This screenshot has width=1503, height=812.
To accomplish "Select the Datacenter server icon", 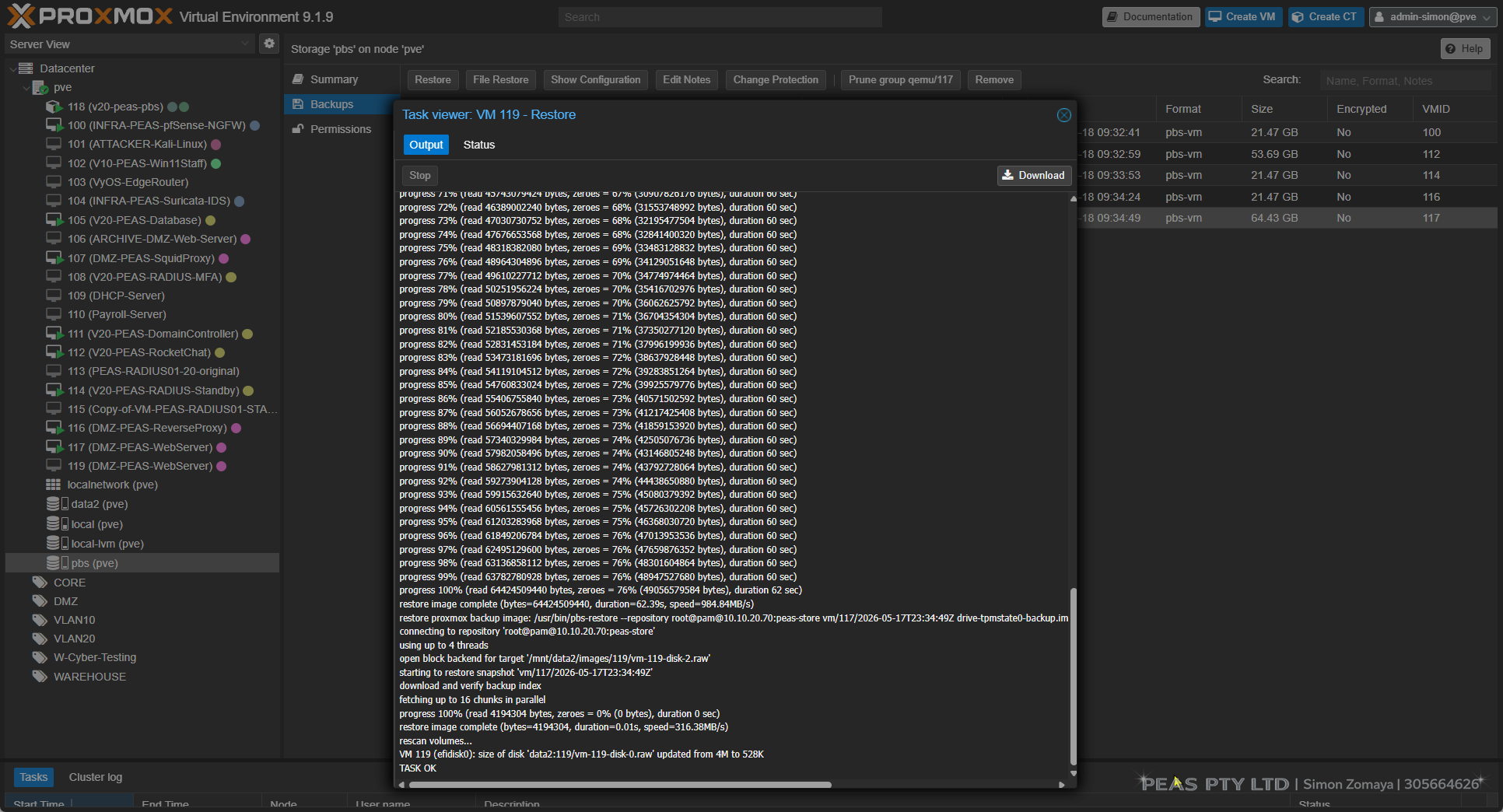I will 26,68.
